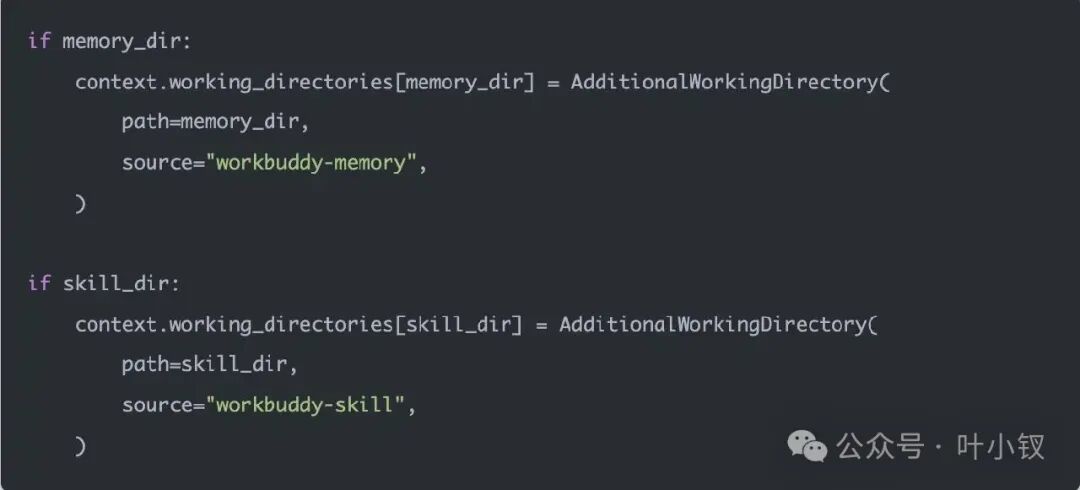Image resolution: width=1080 pixels, height=490 pixels.
Task: Click context.working_directories on the skill line
Action: (x=234, y=325)
